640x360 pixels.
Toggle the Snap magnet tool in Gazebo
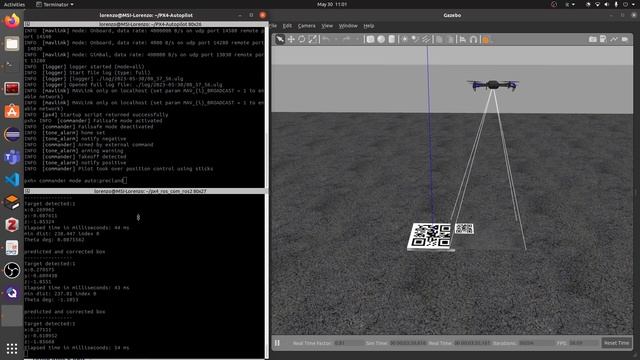click(473, 39)
